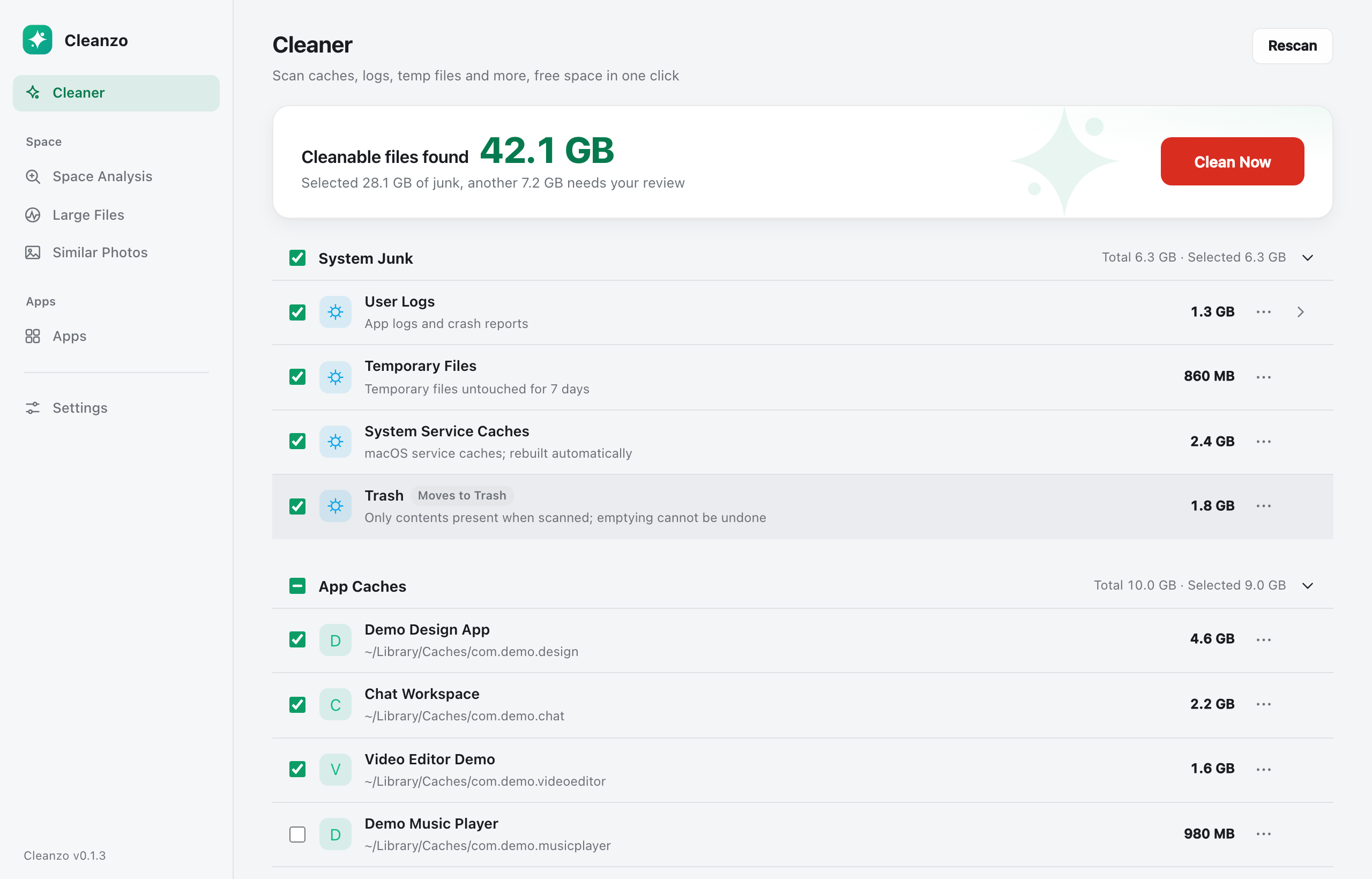Click the Chat Workspace letter icon
This screenshot has width=1372, height=879.
[x=335, y=704]
